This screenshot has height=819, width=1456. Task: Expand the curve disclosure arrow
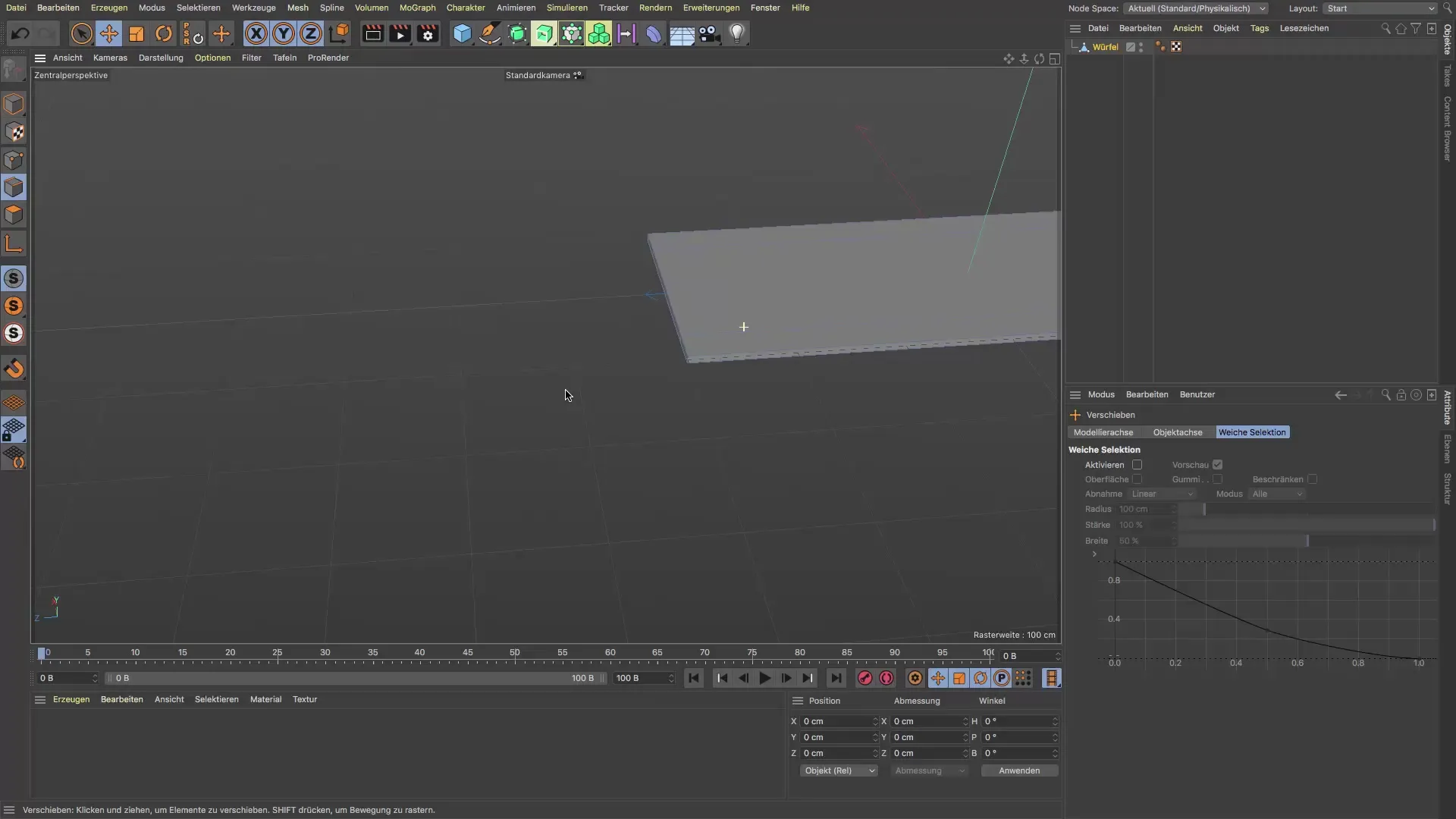tap(1094, 554)
